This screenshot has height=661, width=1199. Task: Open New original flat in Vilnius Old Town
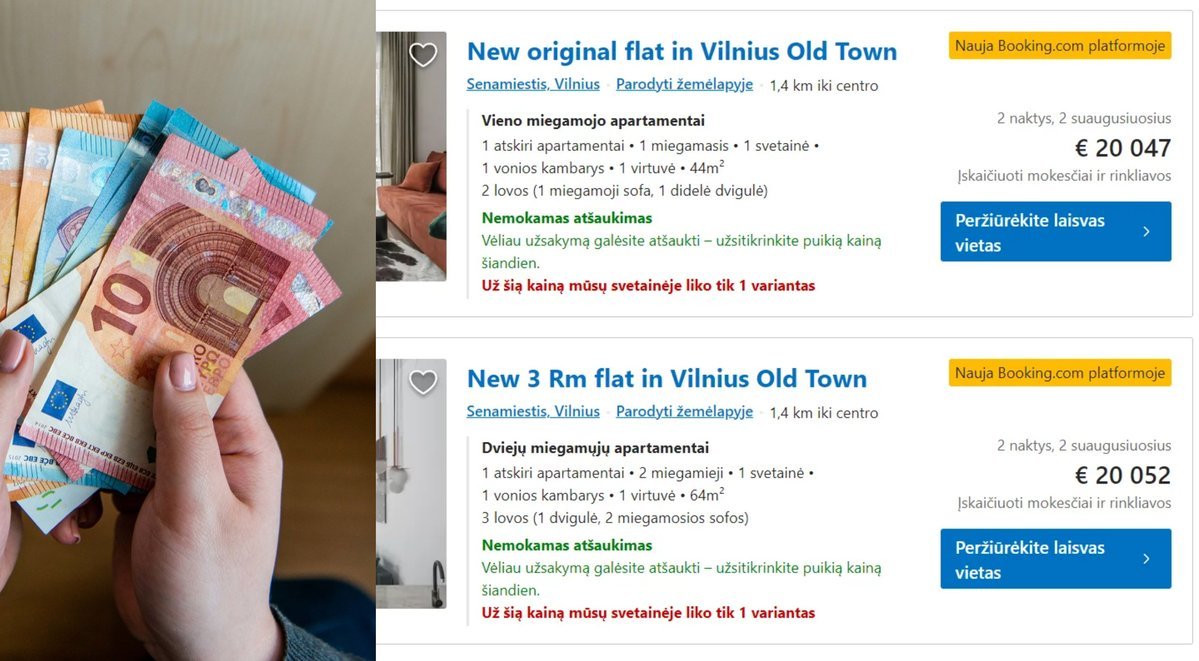[682, 51]
